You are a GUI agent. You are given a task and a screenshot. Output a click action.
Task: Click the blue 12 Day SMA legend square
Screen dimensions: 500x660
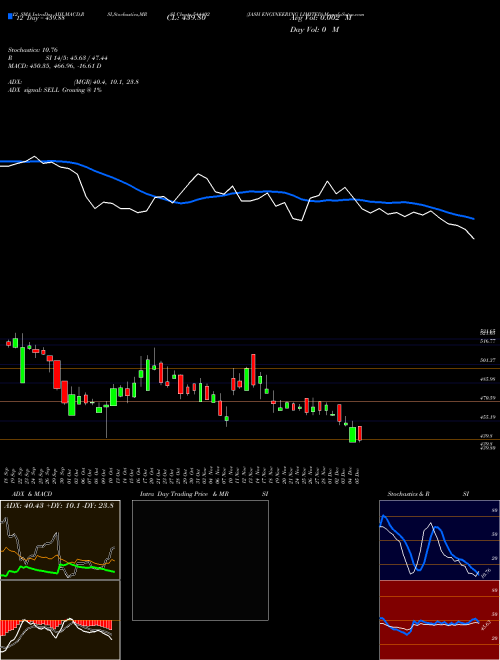11,17
